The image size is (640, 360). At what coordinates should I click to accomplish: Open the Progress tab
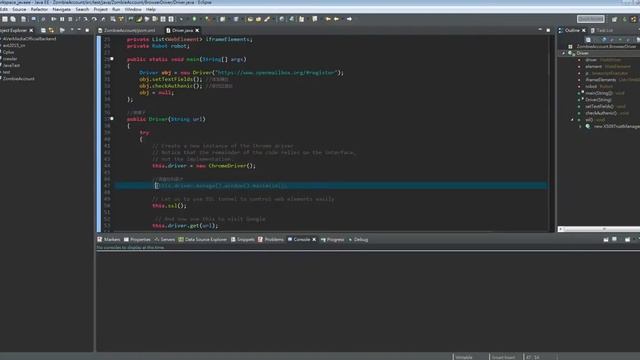tap(332, 240)
